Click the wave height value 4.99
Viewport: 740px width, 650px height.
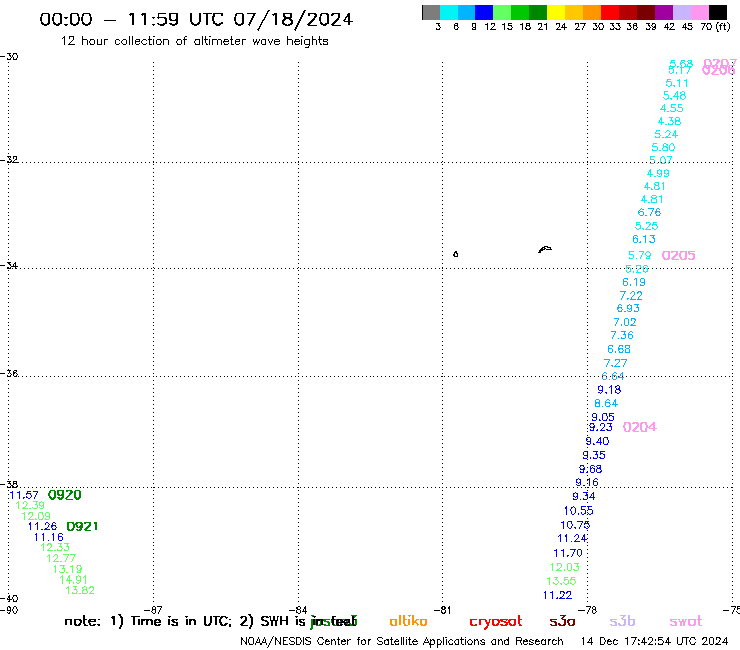(x=658, y=173)
